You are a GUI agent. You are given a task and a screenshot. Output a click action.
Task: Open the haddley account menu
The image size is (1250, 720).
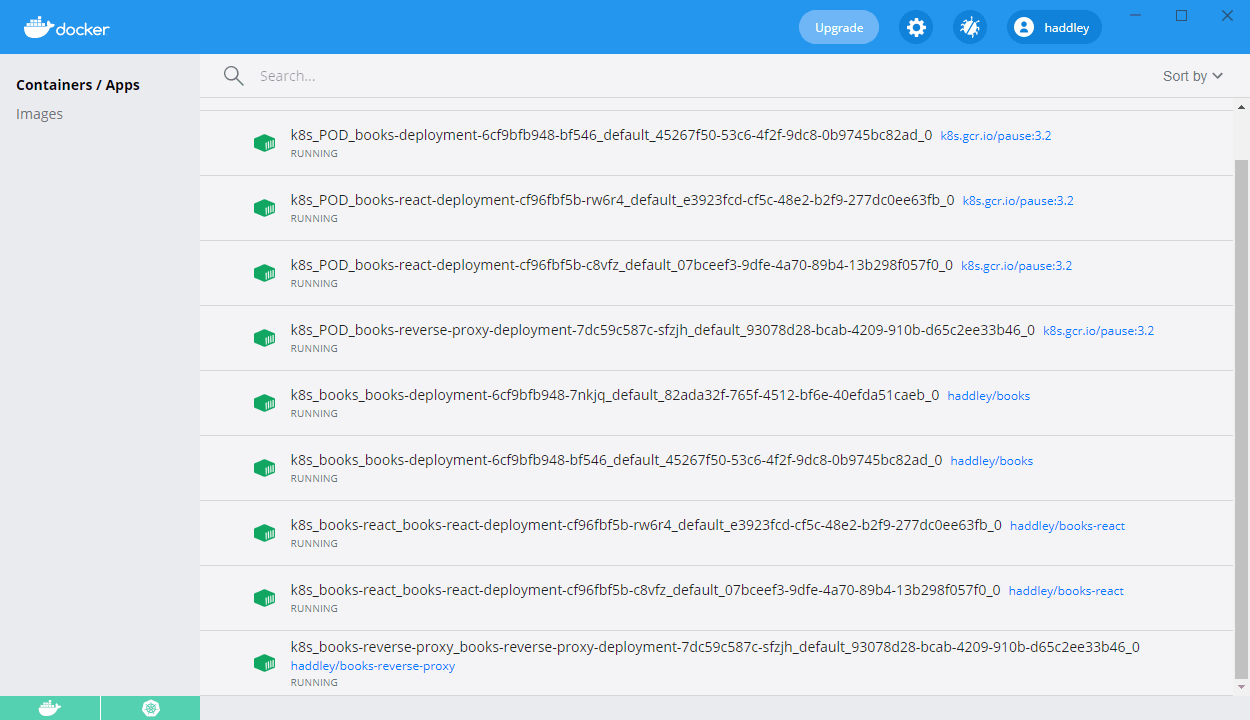coord(1054,28)
